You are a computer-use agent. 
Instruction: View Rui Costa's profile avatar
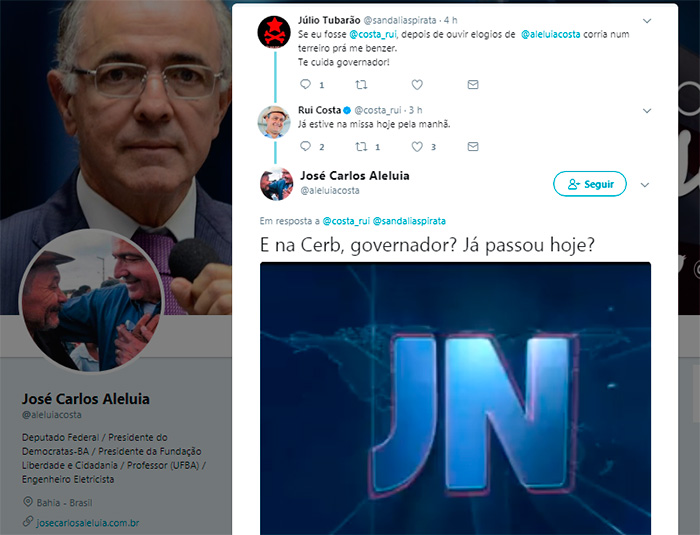coord(274,122)
